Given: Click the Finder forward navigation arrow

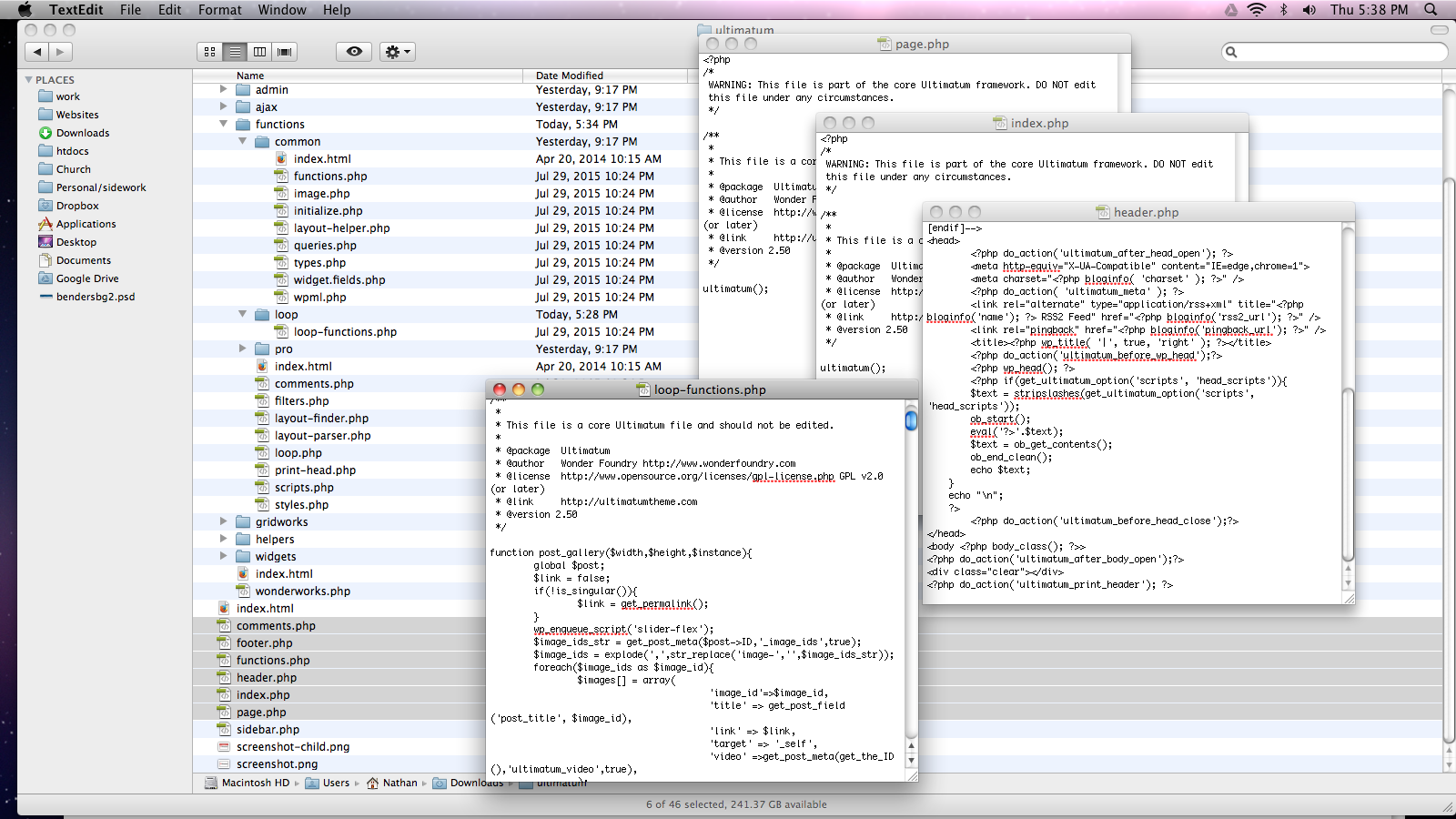Looking at the screenshot, I should point(61,52).
